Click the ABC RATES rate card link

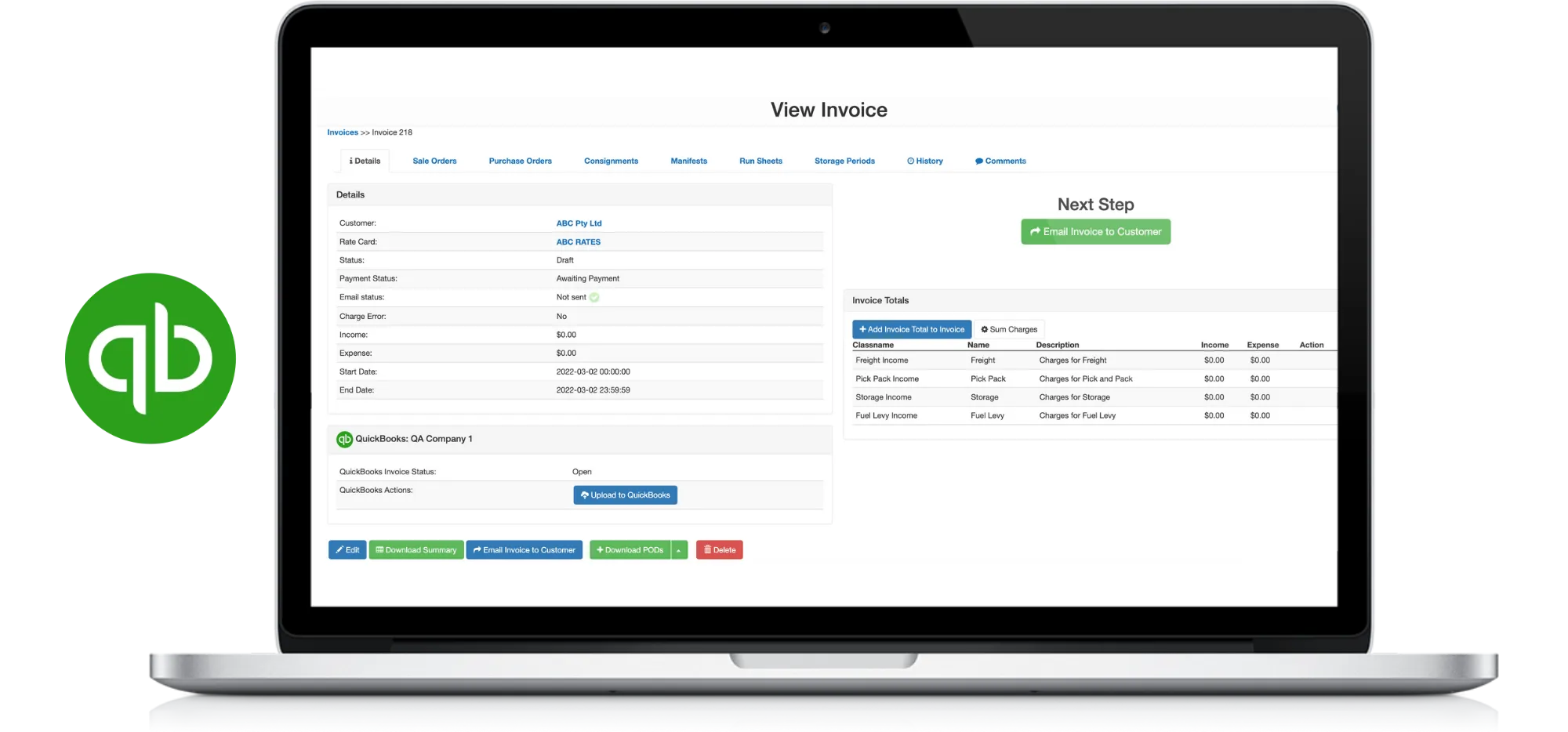(578, 241)
